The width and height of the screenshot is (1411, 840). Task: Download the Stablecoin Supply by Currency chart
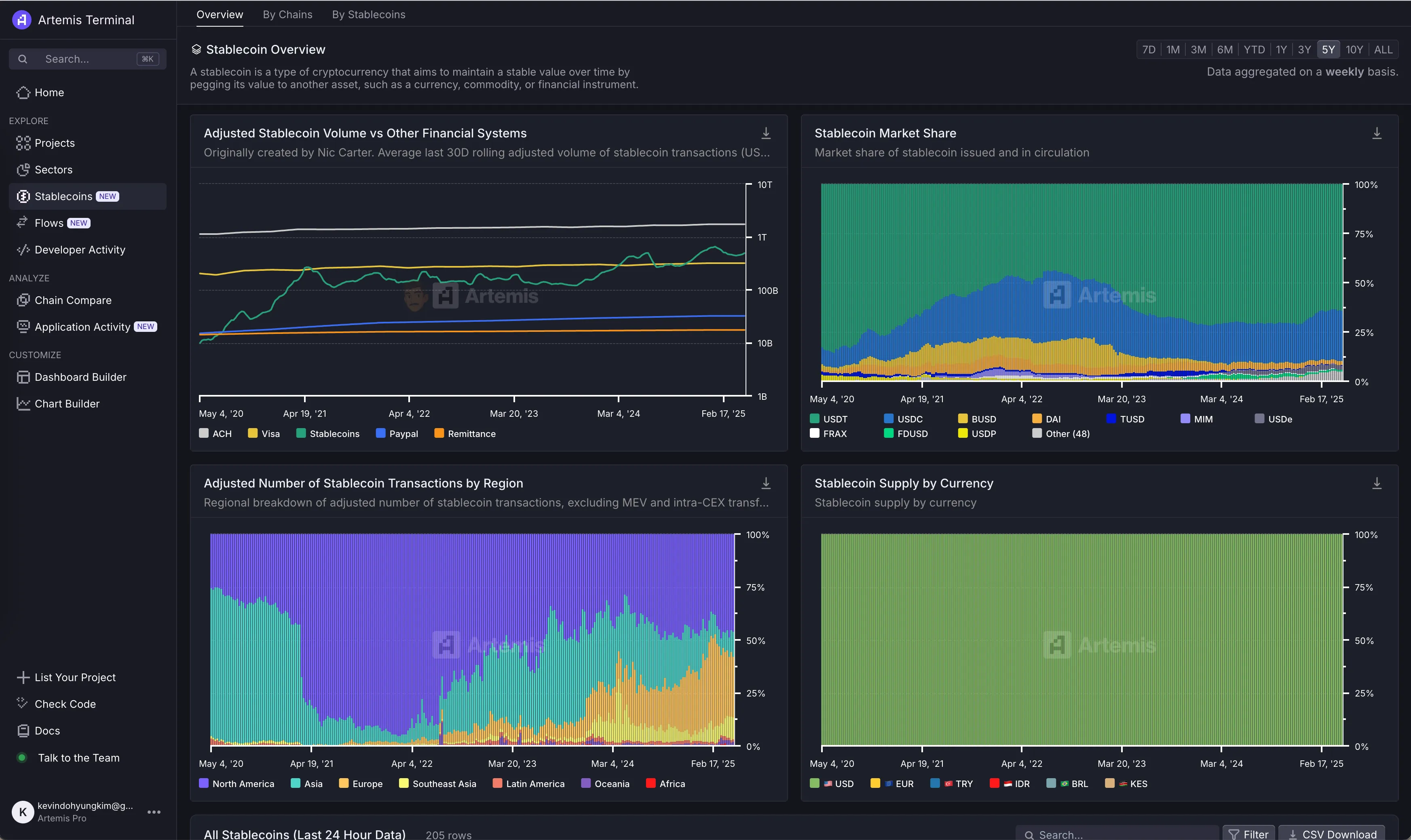click(x=1377, y=483)
